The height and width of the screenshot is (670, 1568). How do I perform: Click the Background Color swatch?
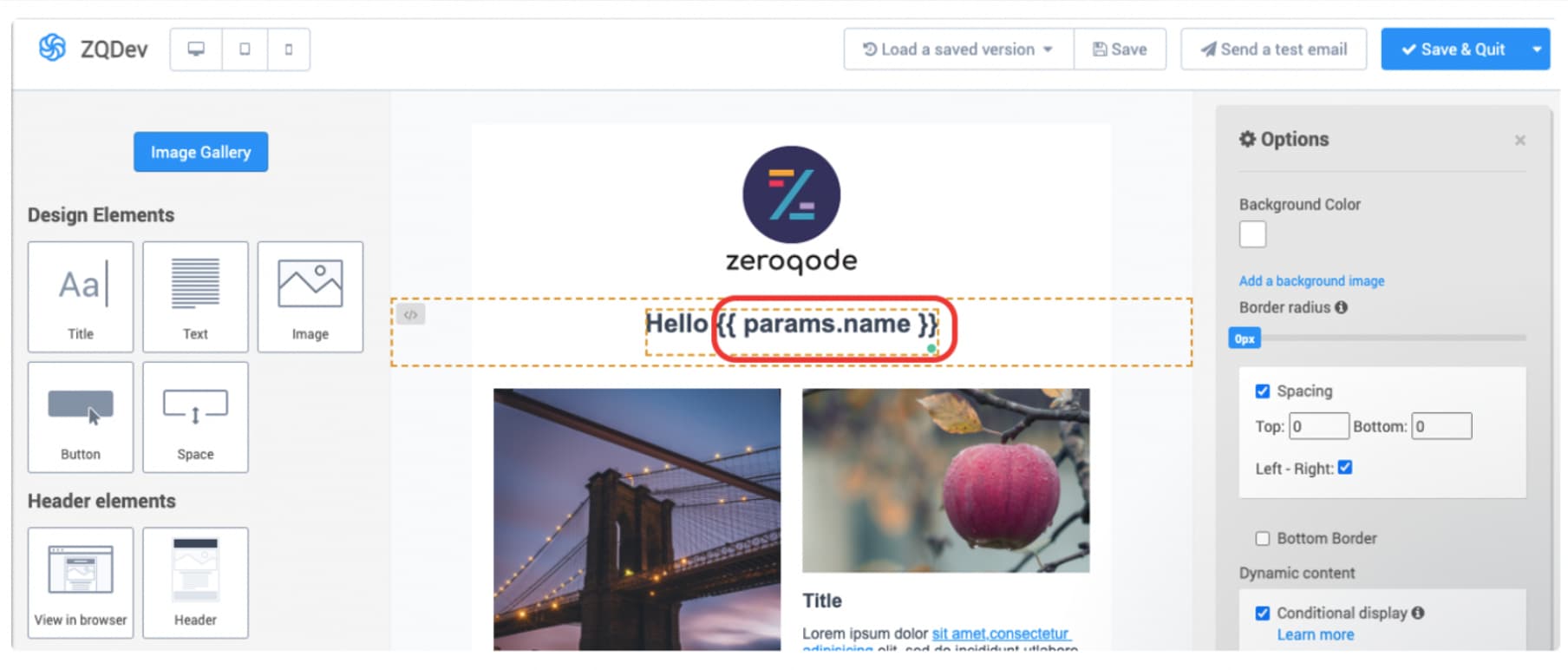1252,234
